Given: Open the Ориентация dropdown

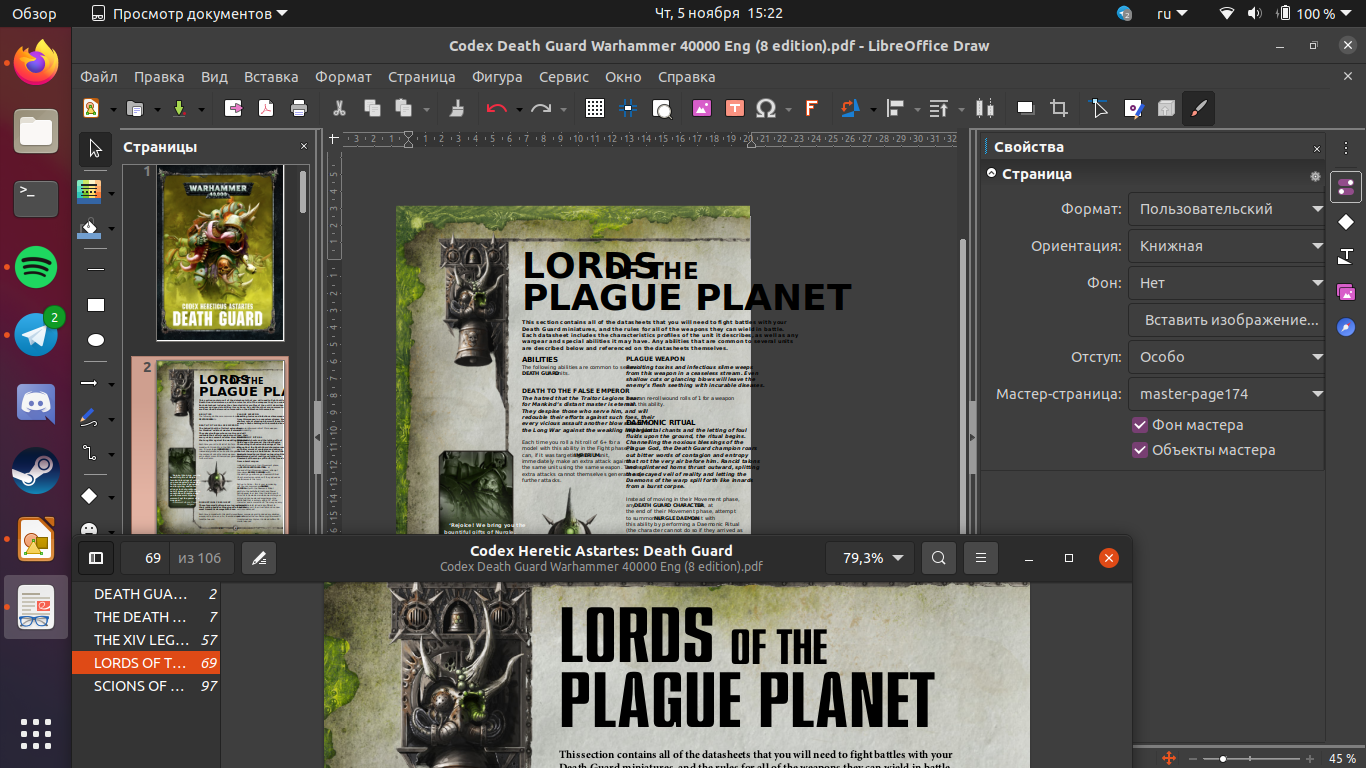Looking at the screenshot, I should [x=1226, y=246].
